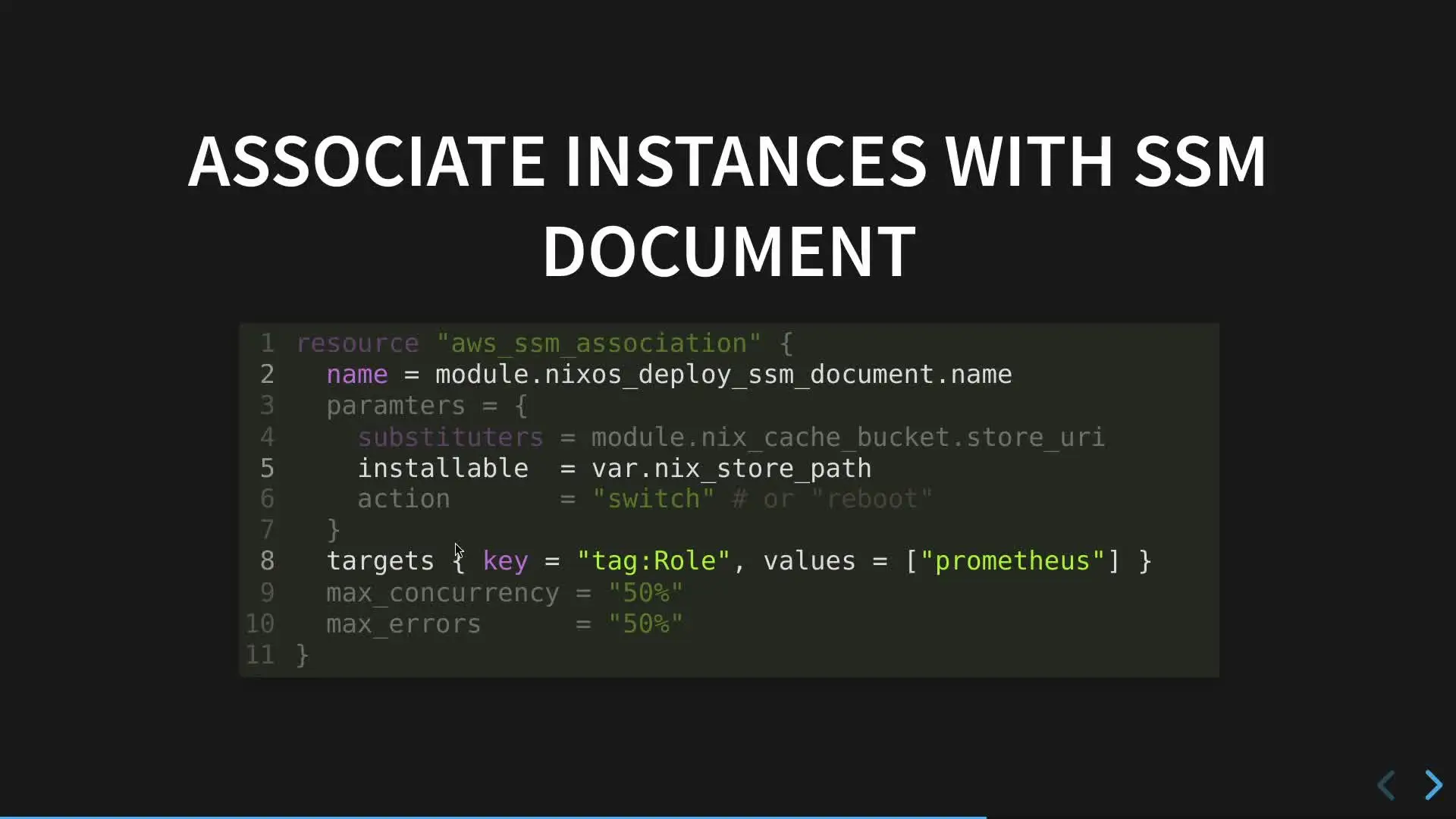Click 'module.nixos_deploy_ssm_document.name' value
Viewport: 1456px width, 819px height.
point(723,375)
